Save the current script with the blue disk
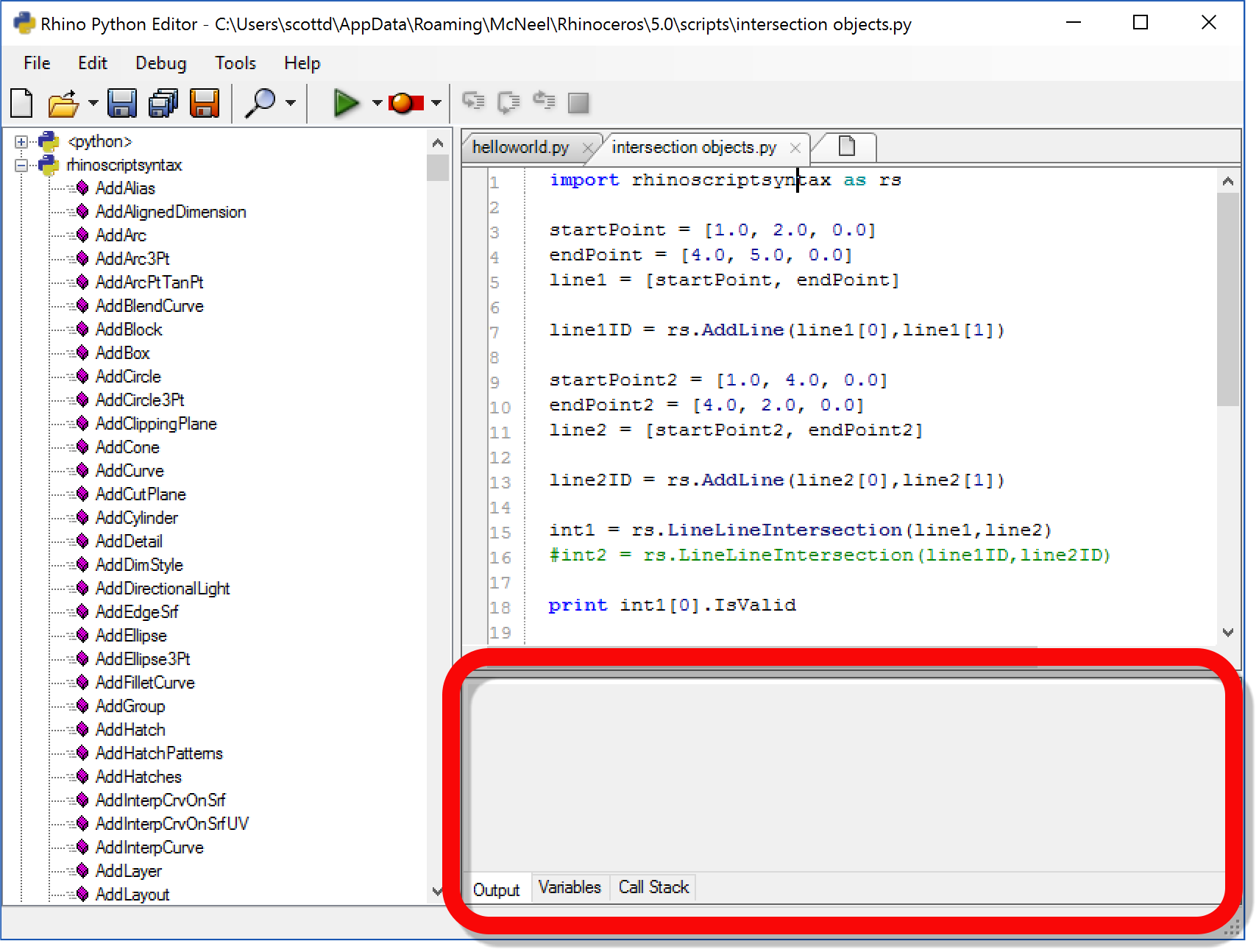 122,103
